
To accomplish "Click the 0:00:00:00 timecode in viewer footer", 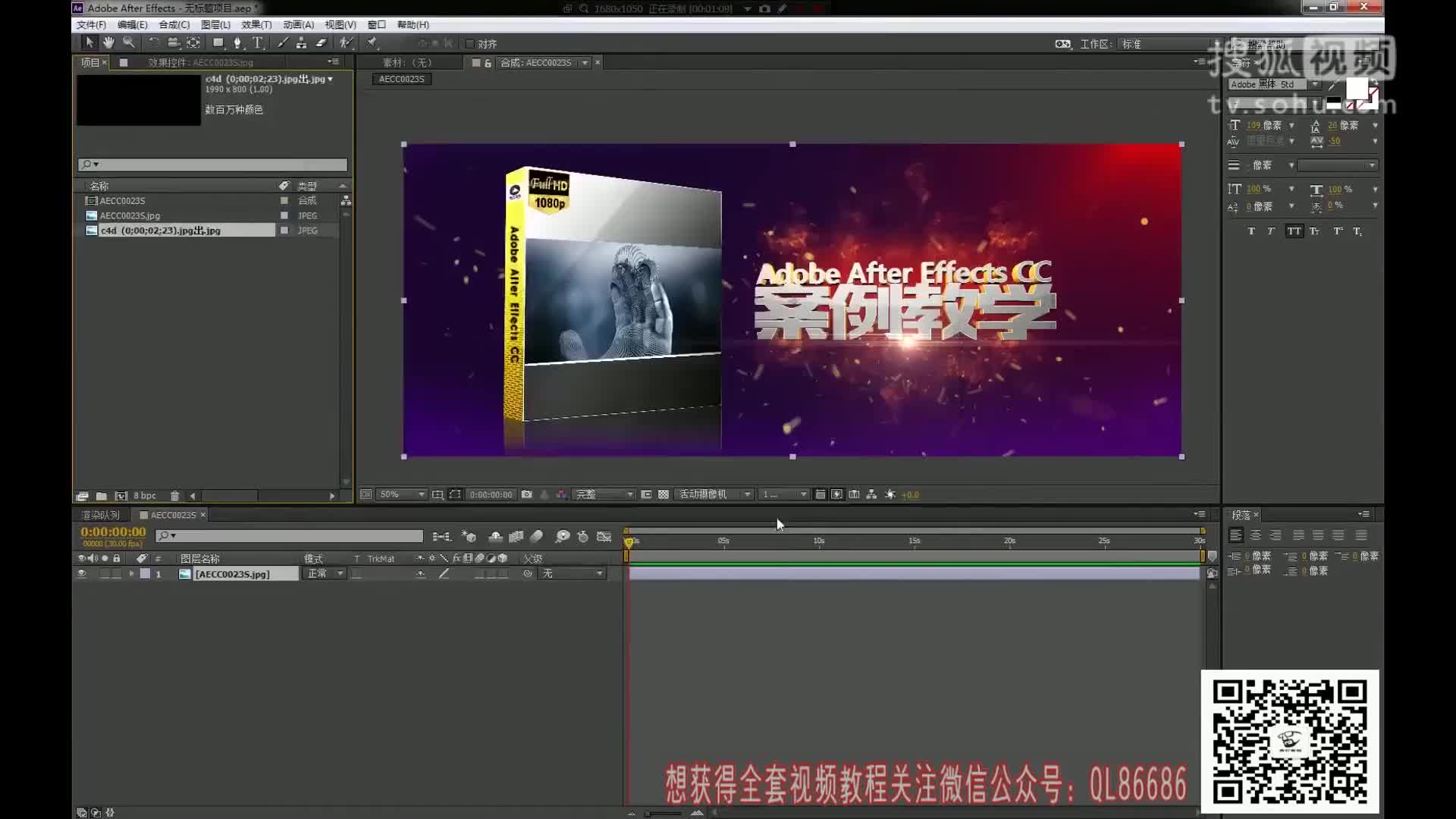I will [x=491, y=494].
